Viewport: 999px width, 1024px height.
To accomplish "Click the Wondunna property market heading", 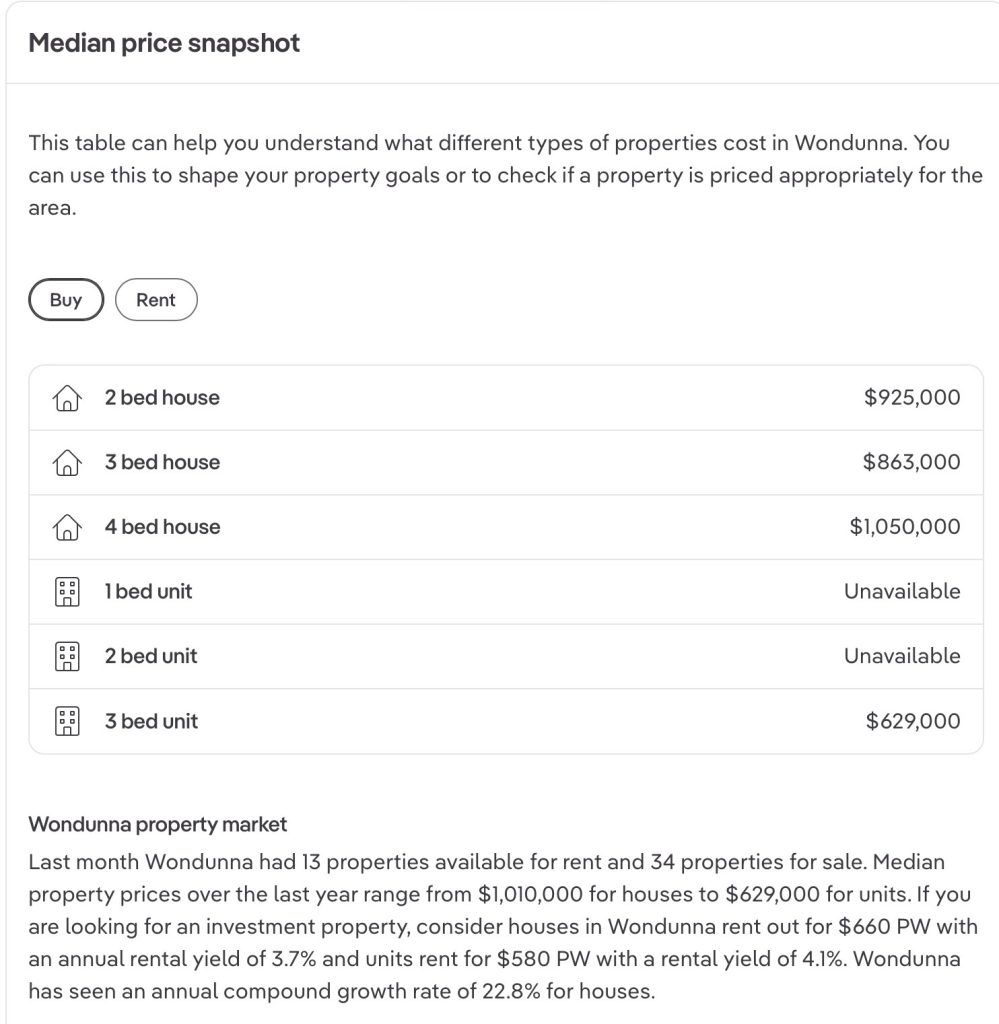I will (x=157, y=824).
